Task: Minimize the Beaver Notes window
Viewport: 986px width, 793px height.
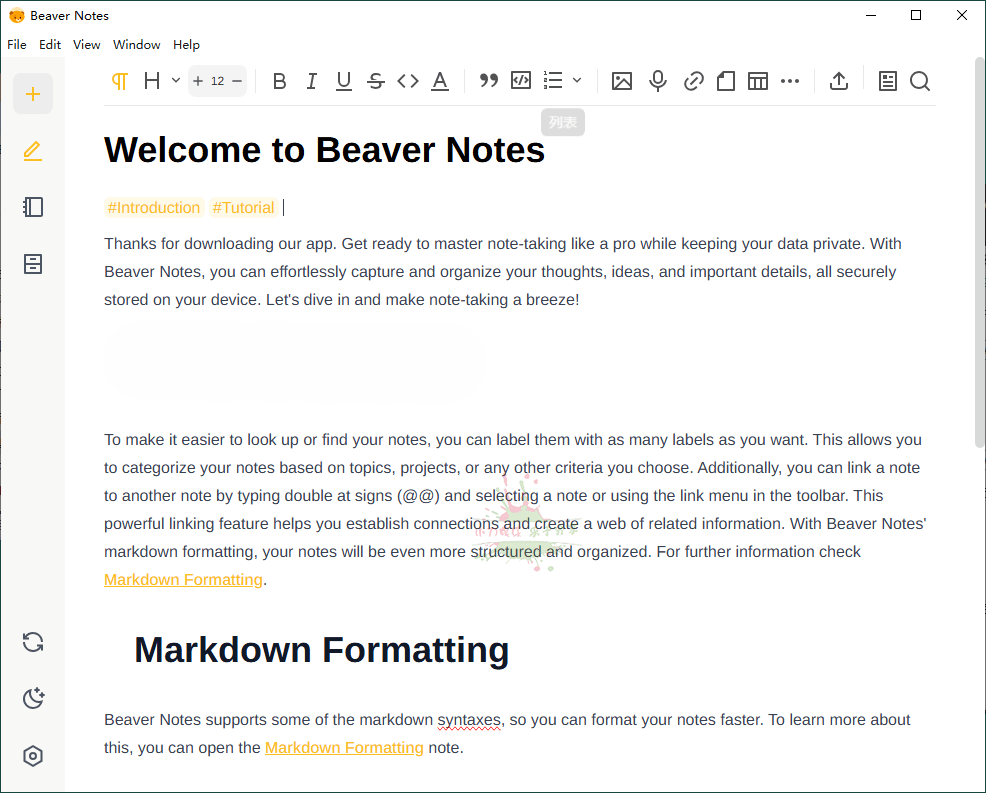Action: coord(871,15)
